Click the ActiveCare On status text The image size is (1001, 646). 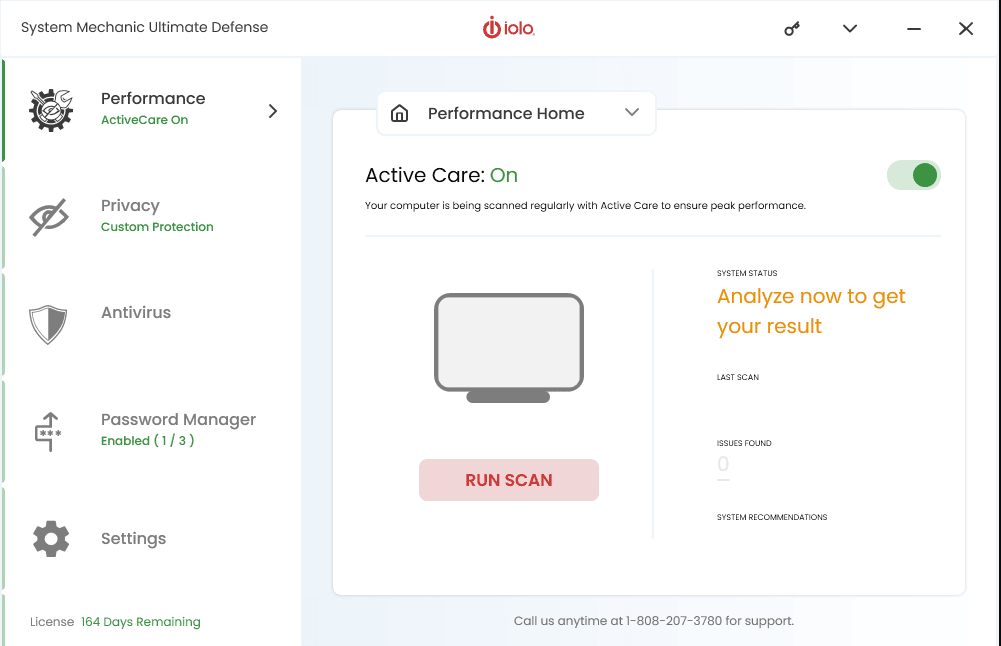144,120
